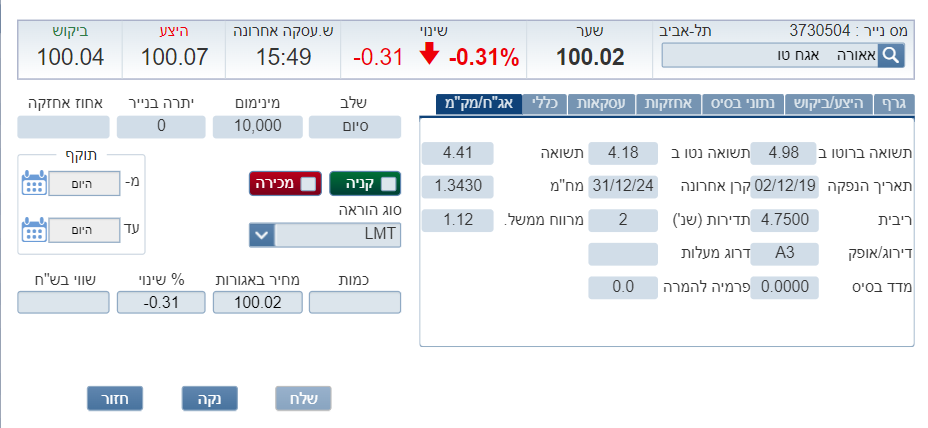
Task: Click the מחיר באגורות price field
Action: [x=256, y=302]
